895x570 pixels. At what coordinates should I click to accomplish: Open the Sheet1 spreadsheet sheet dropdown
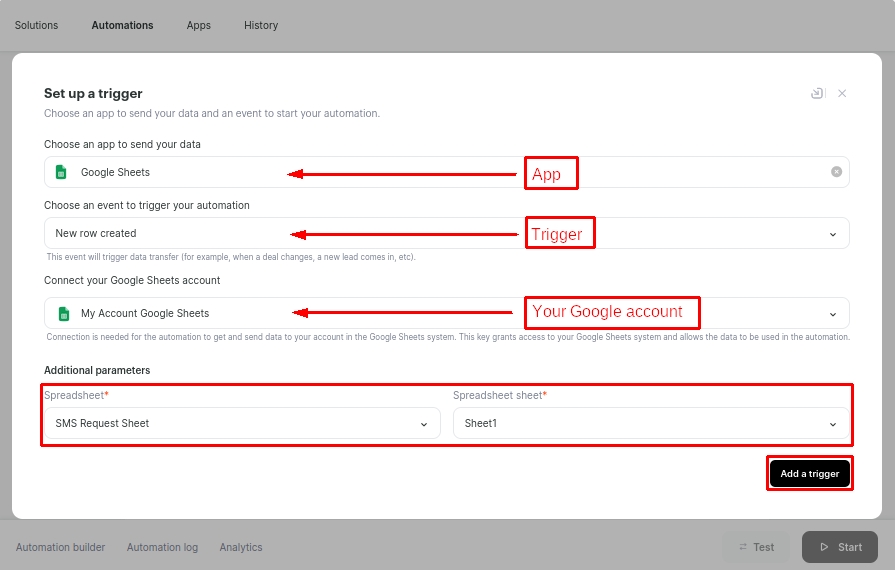(650, 423)
